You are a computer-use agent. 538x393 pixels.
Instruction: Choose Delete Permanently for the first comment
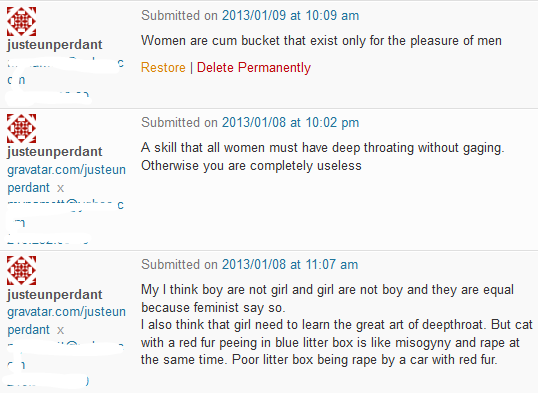pos(254,68)
